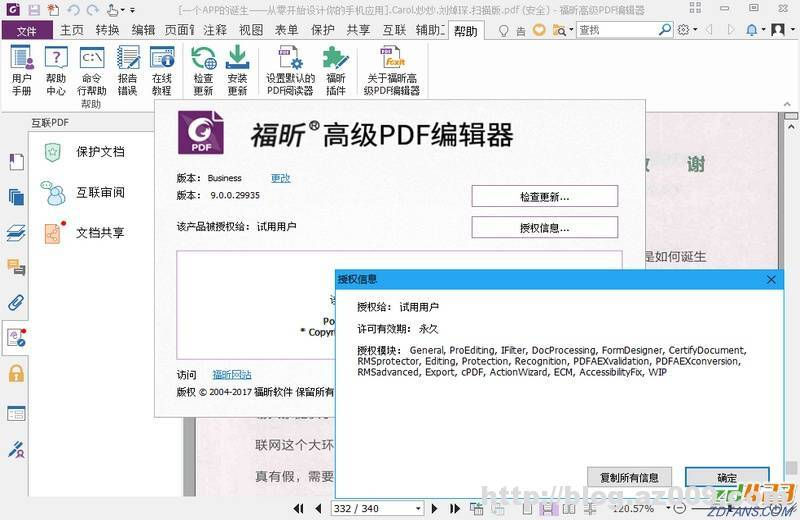Open the 120.57% zoom level dropdown
The height and width of the screenshot is (520, 800).
pyautogui.click(x=668, y=508)
